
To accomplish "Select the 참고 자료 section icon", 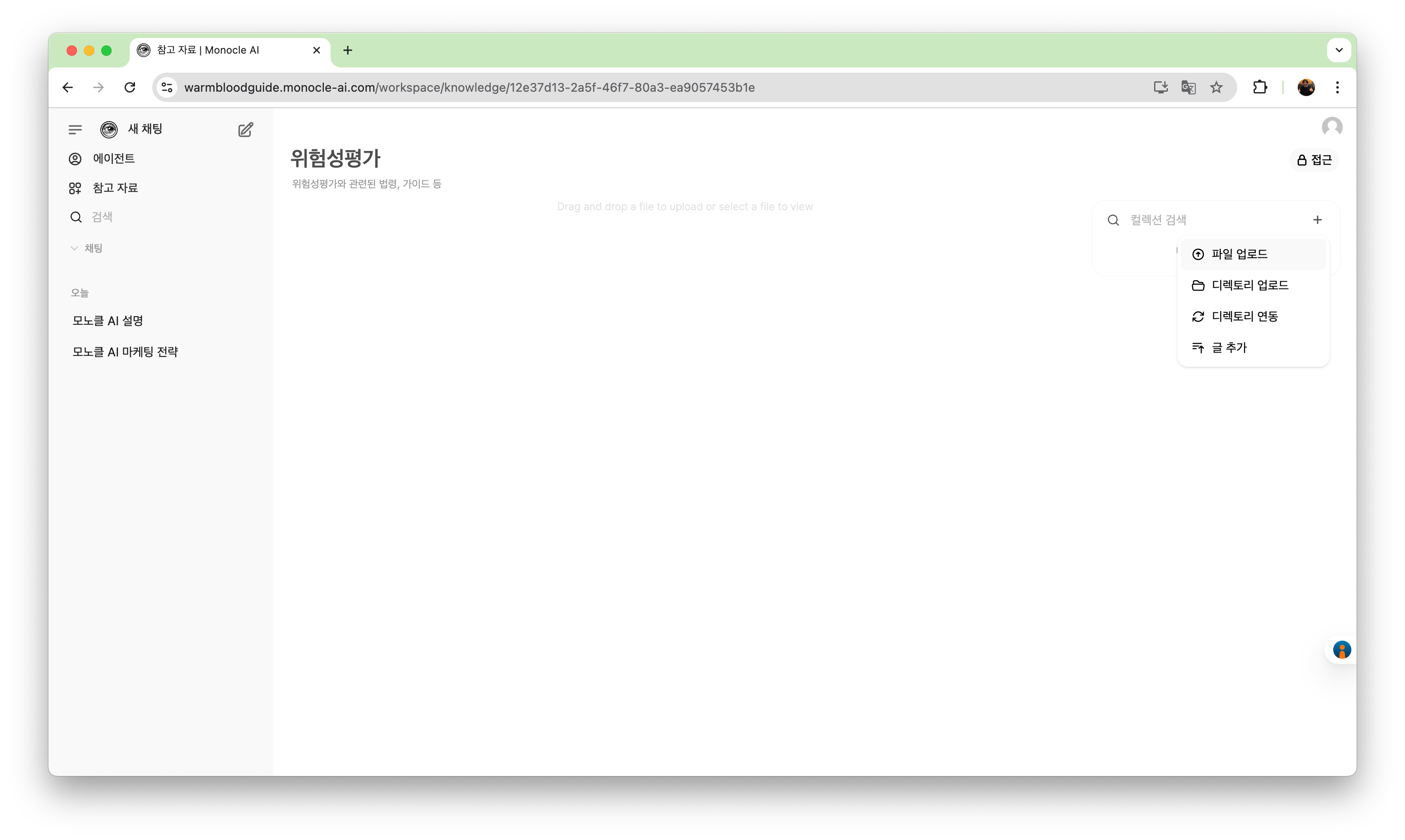I will 75,187.
